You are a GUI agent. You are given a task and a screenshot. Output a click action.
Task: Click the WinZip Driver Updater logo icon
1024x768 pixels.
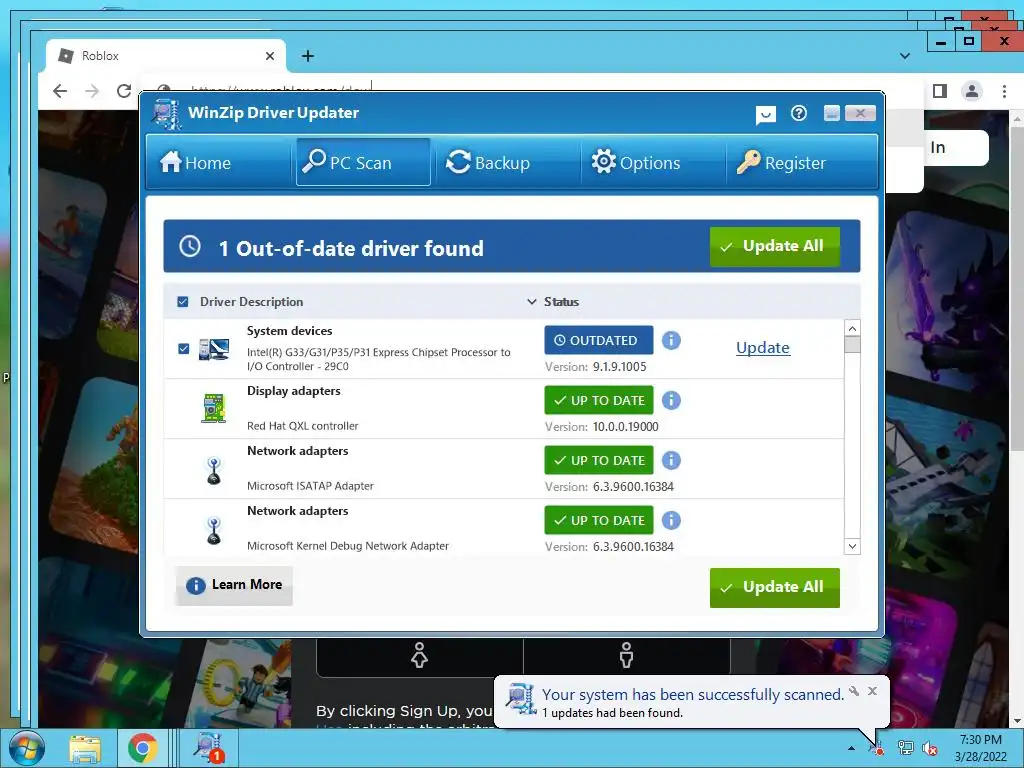click(x=167, y=114)
